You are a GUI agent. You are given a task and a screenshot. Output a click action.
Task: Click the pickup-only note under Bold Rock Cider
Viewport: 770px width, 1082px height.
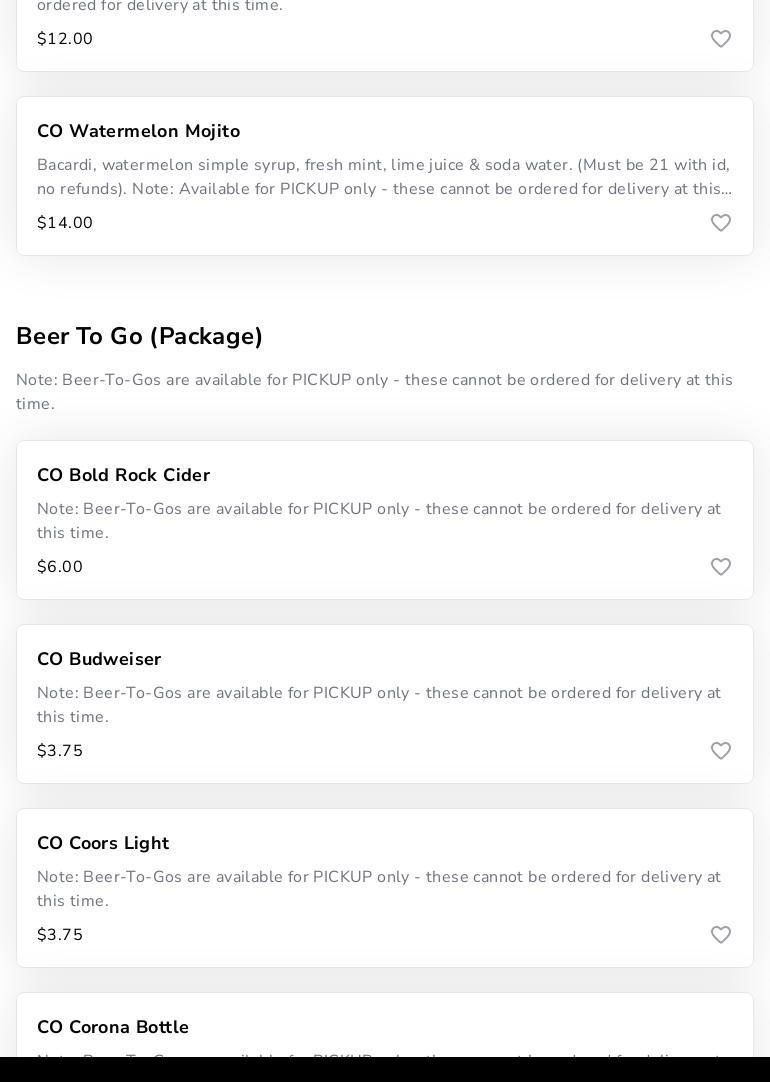[379, 521]
